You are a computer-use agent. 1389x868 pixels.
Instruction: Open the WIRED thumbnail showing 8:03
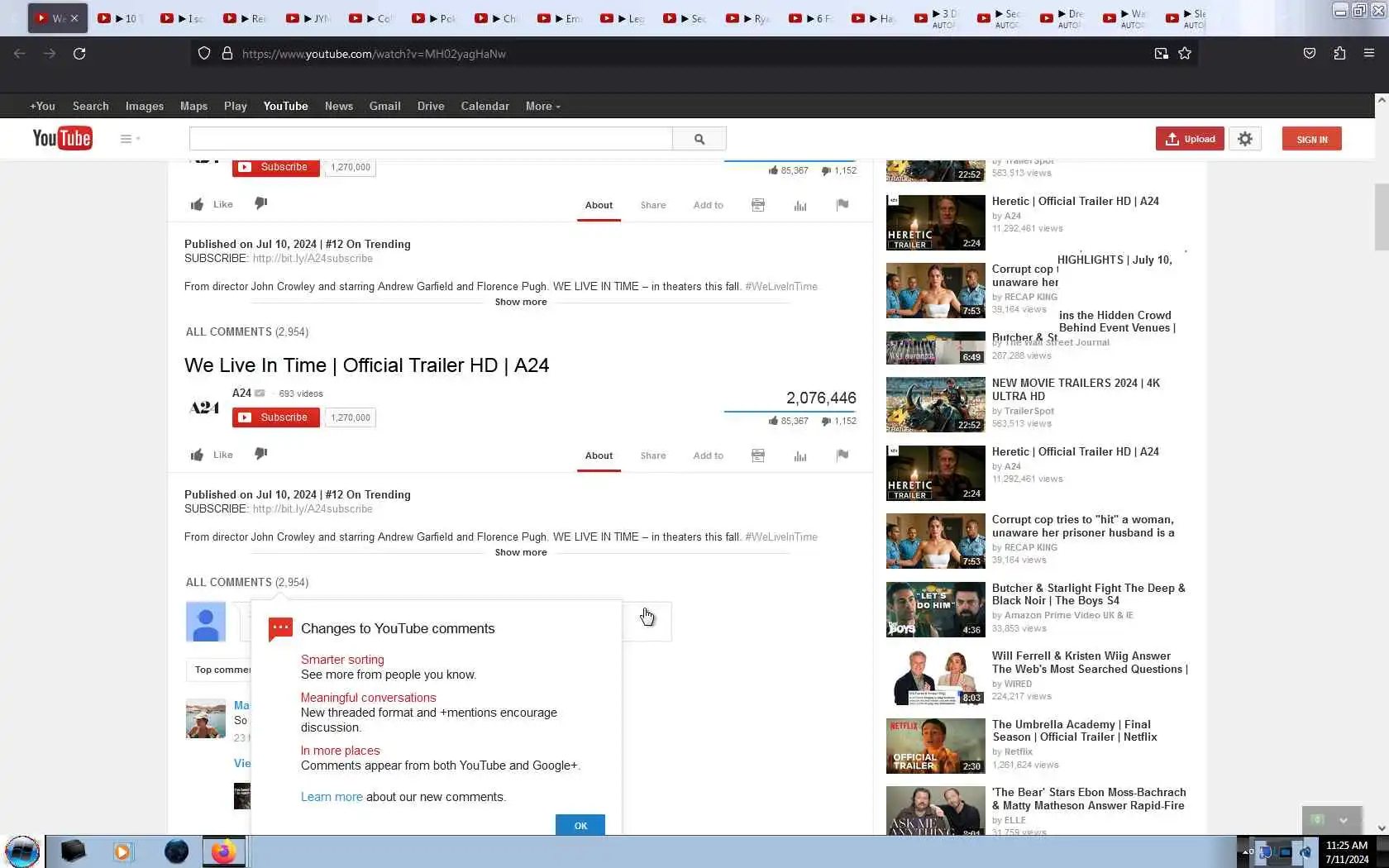click(935, 678)
